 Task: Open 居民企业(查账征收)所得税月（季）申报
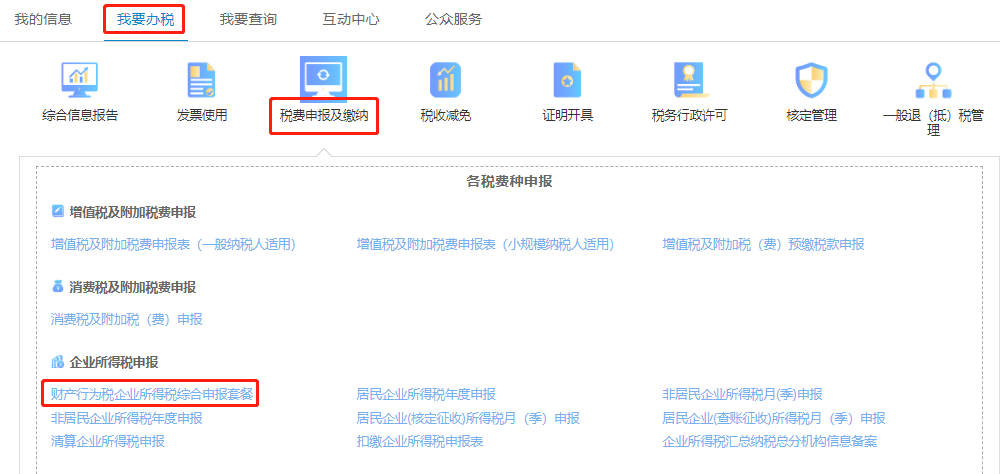point(774,418)
